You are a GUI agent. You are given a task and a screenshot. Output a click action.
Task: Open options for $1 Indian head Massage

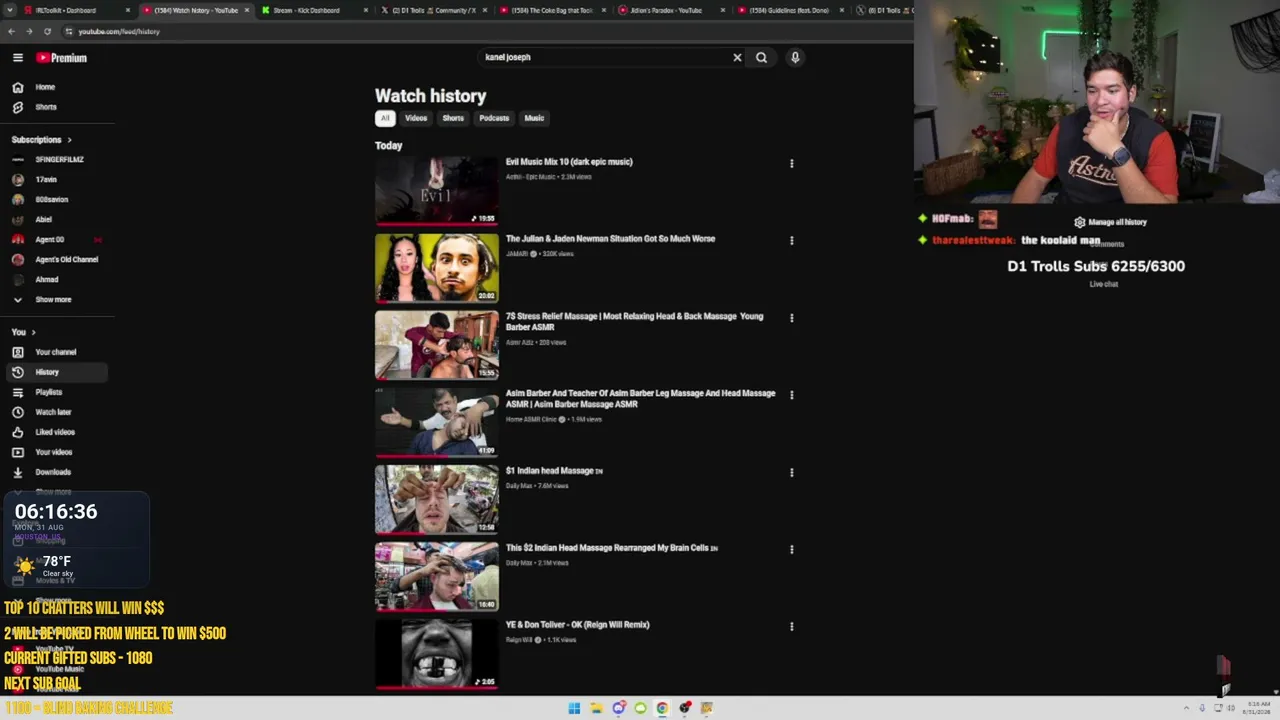tap(791, 472)
